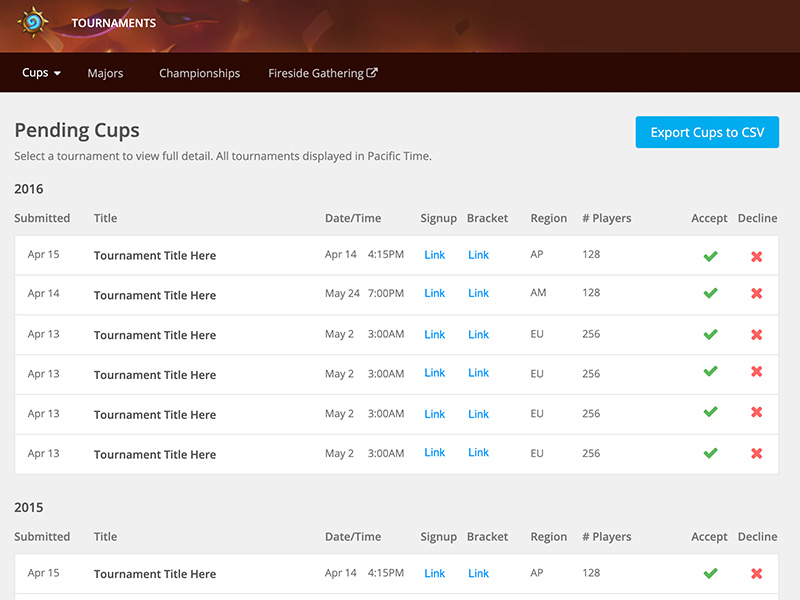Decline the pending 2015 tournament
The image size is (800, 600).
tap(757, 573)
